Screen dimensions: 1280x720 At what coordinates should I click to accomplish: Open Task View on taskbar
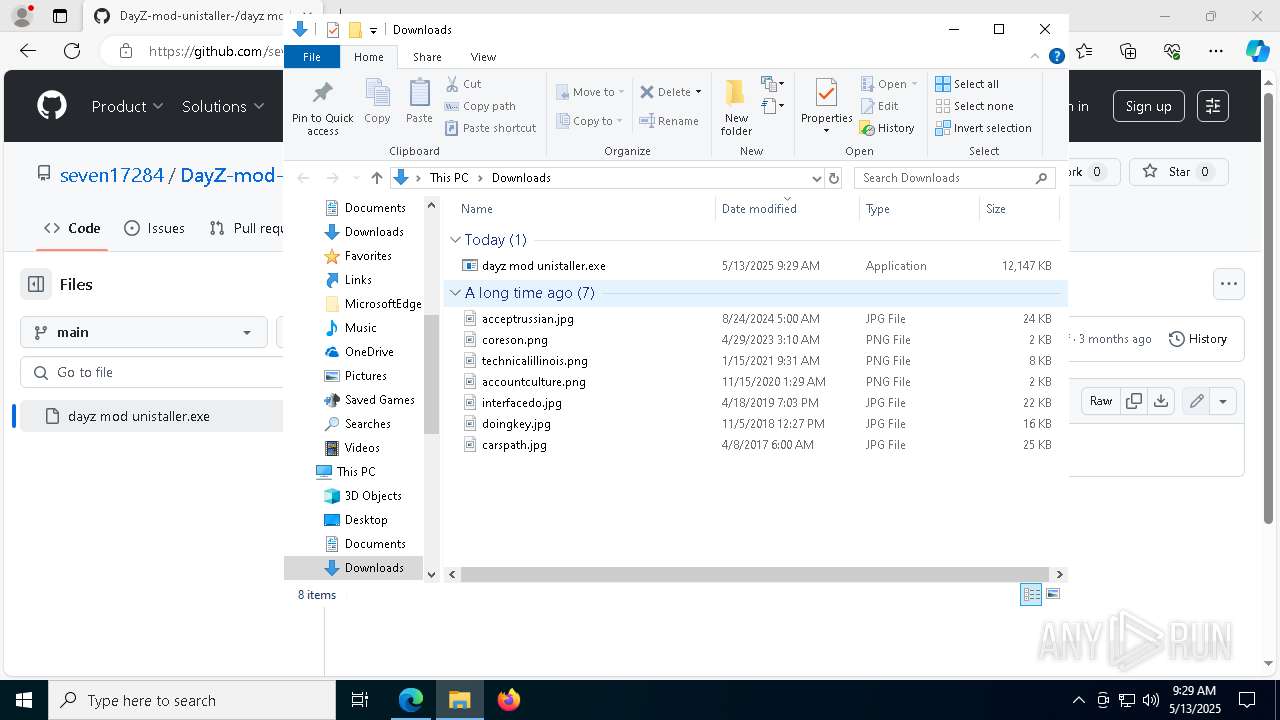coord(360,700)
